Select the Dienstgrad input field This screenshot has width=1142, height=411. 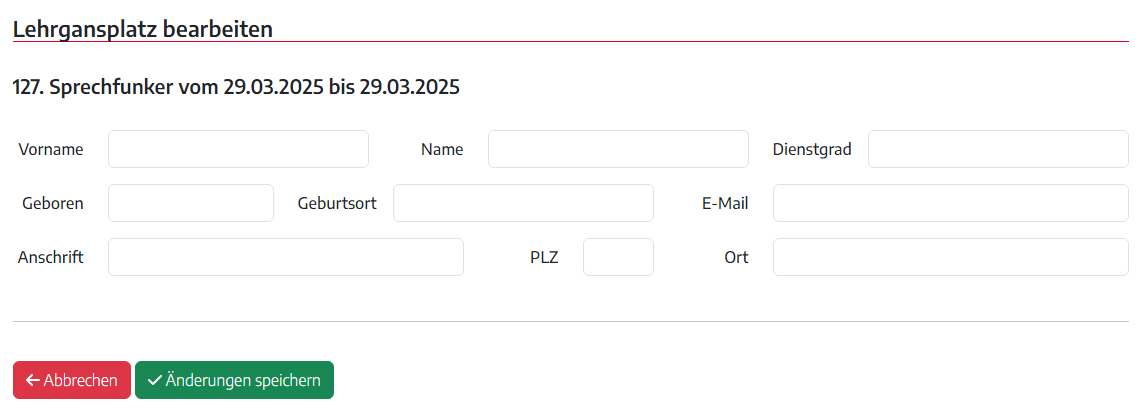click(998, 149)
